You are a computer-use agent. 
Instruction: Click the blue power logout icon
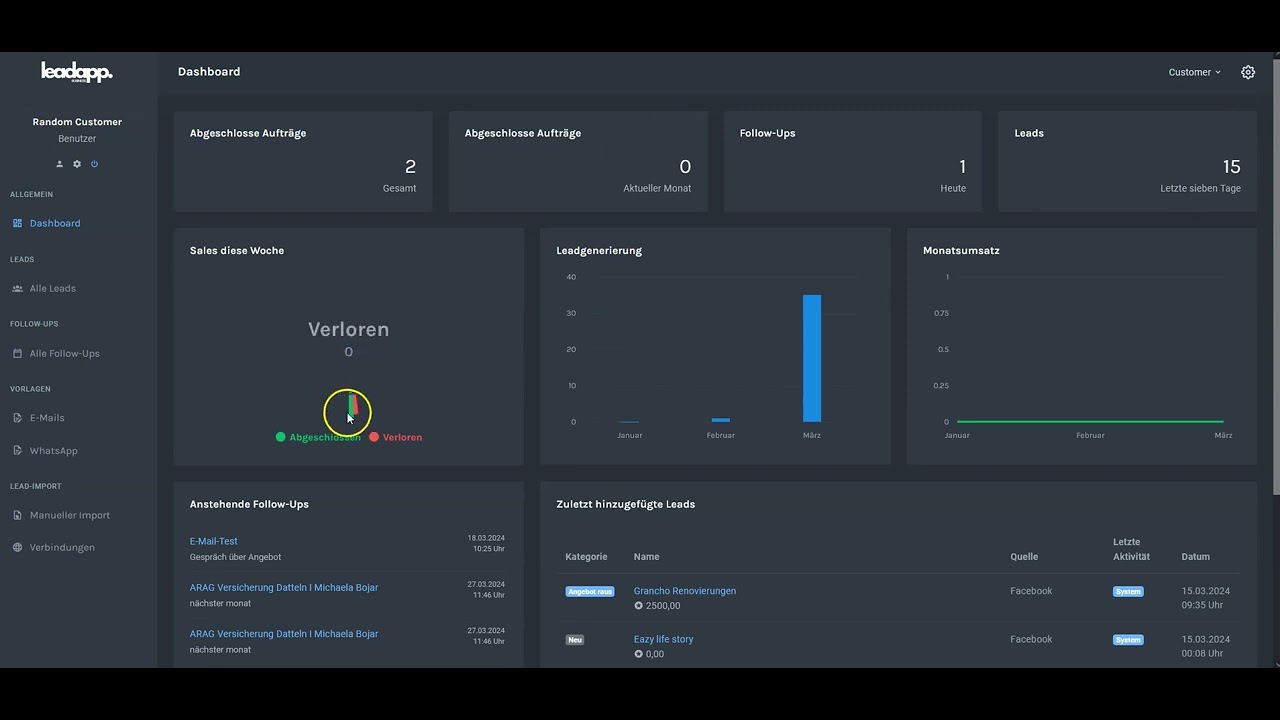[95, 164]
